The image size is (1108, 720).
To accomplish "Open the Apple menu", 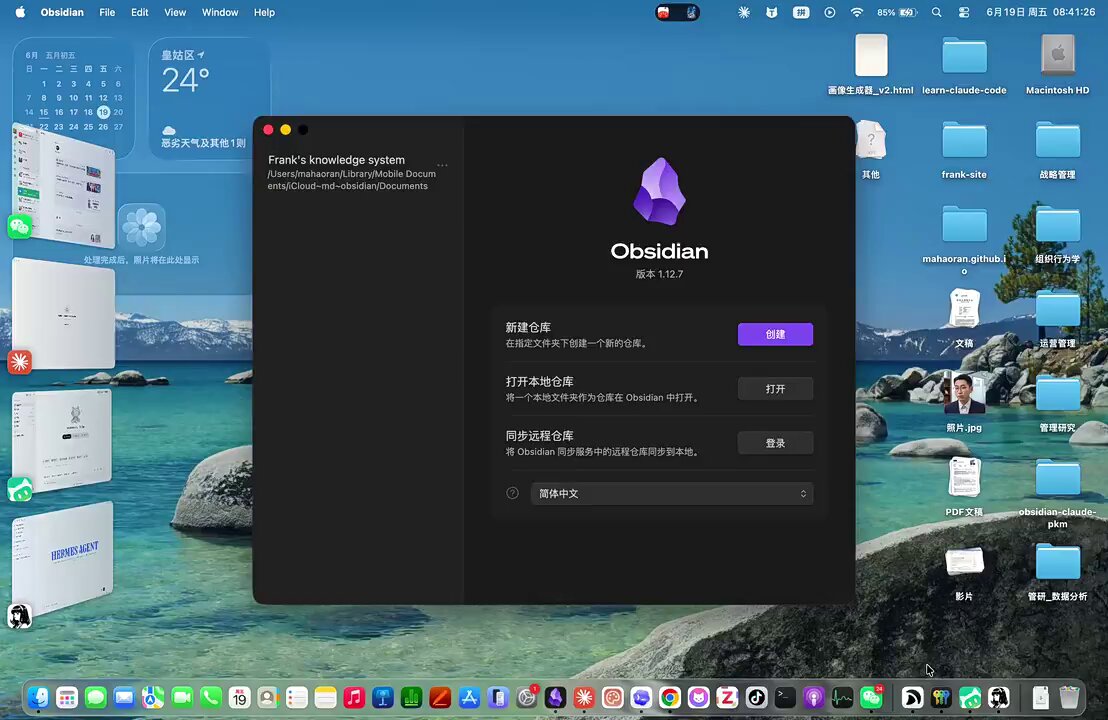I will point(20,12).
